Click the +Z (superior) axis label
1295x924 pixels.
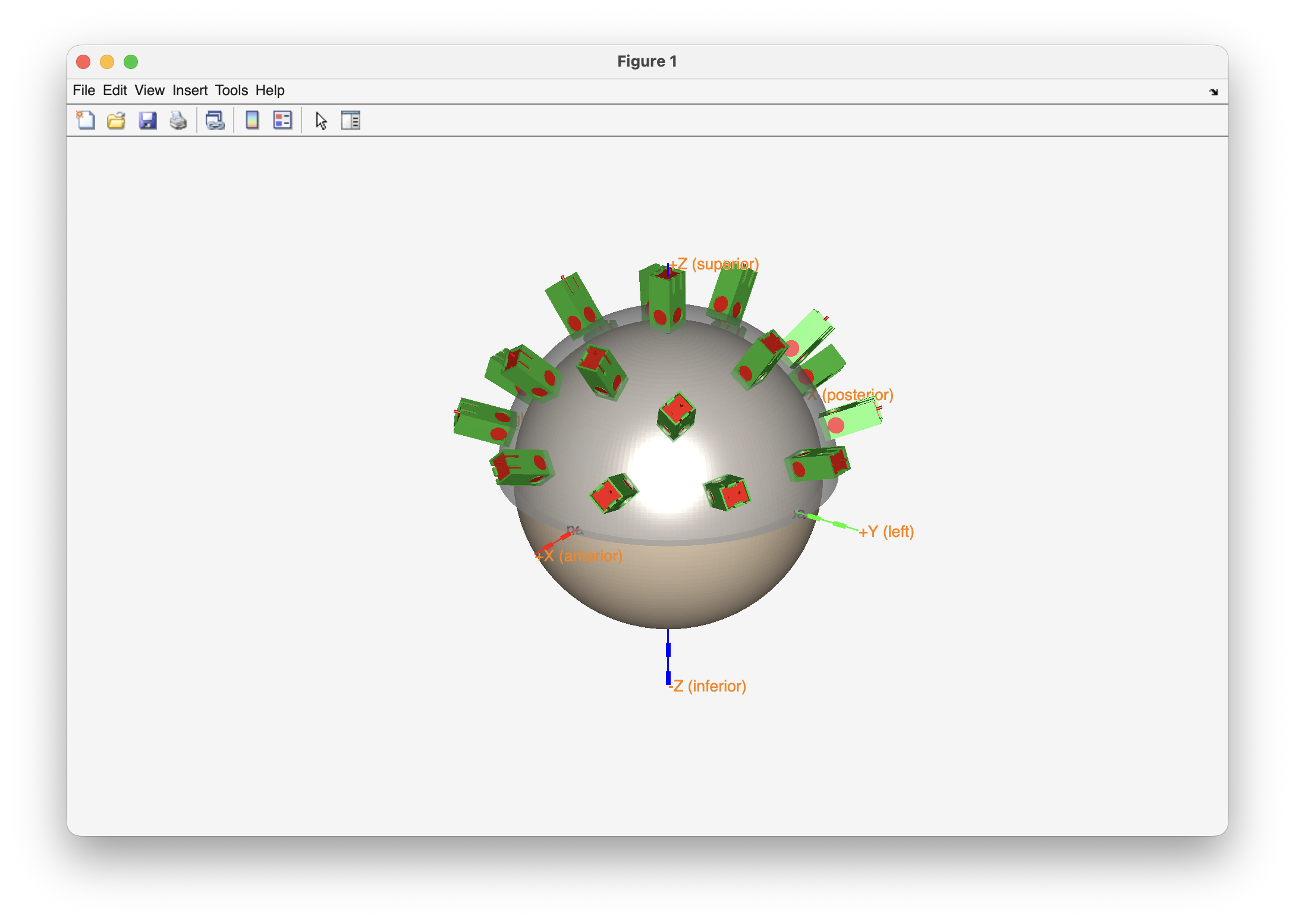click(x=715, y=264)
